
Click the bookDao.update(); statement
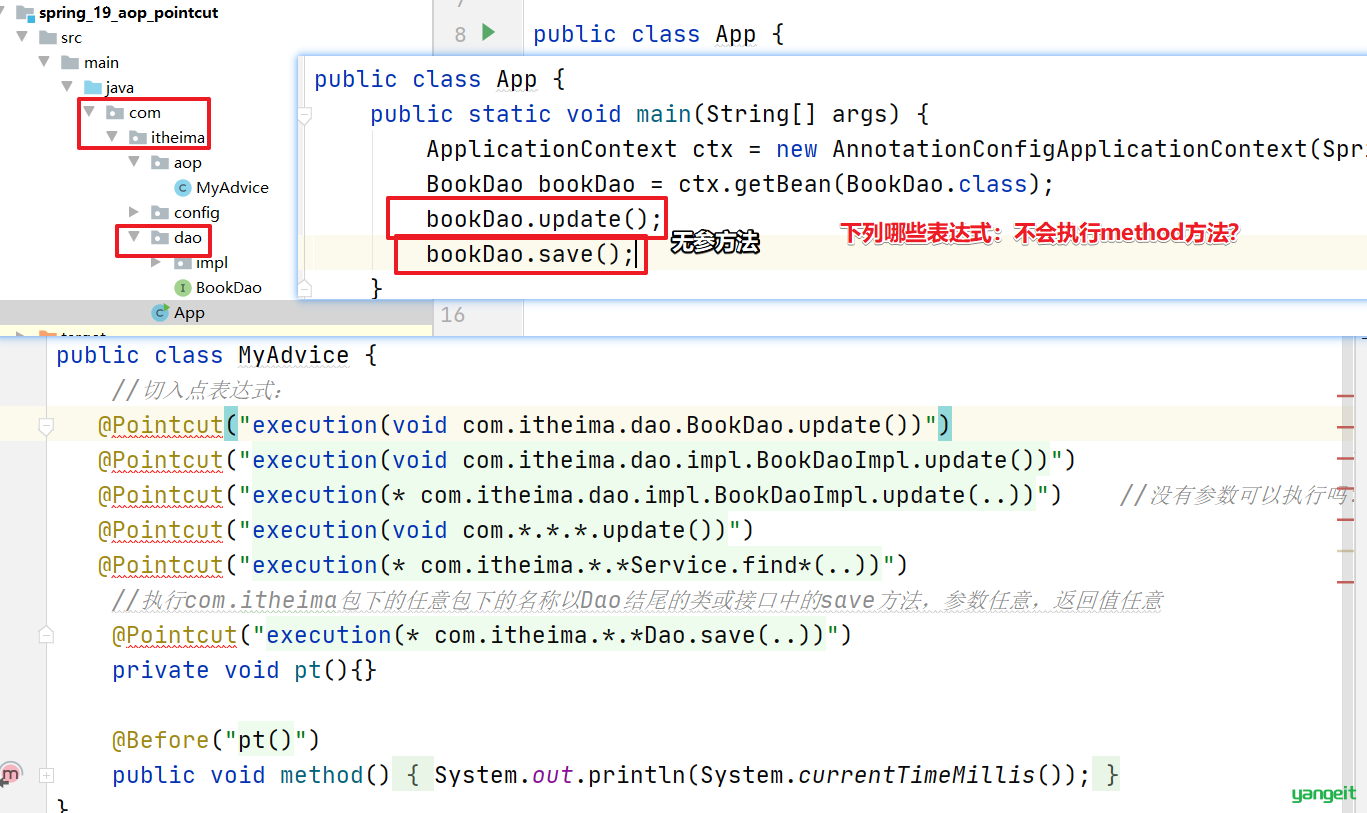pyautogui.click(x=544, y=219)
